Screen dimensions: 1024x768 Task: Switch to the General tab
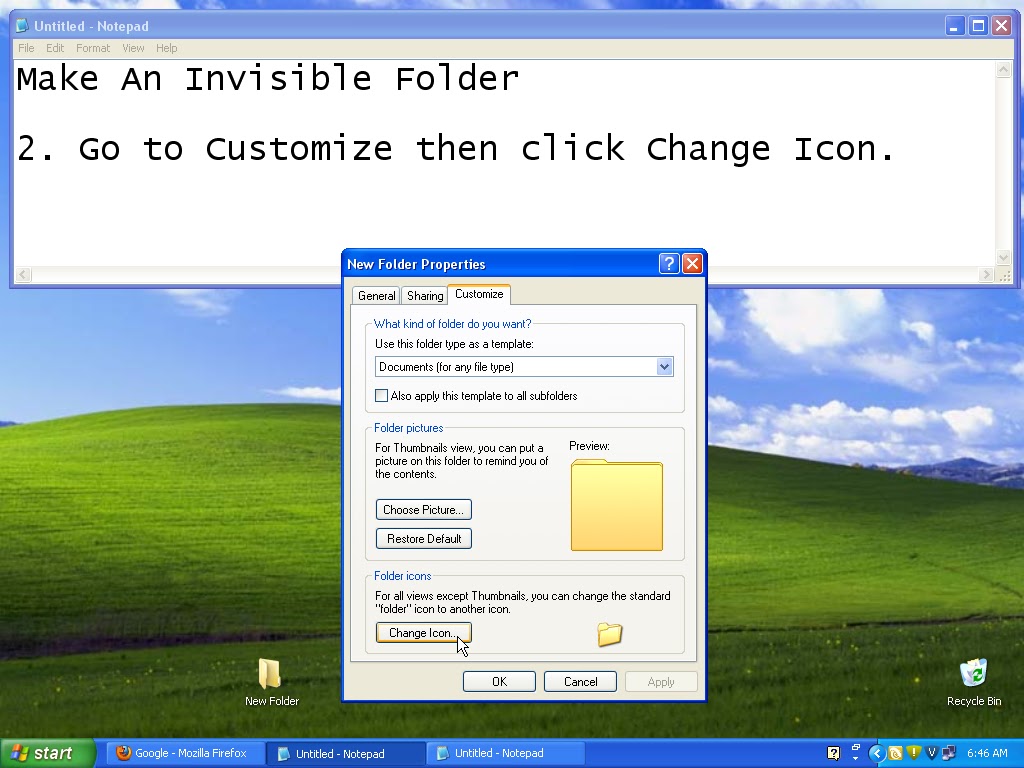point(376,296)
